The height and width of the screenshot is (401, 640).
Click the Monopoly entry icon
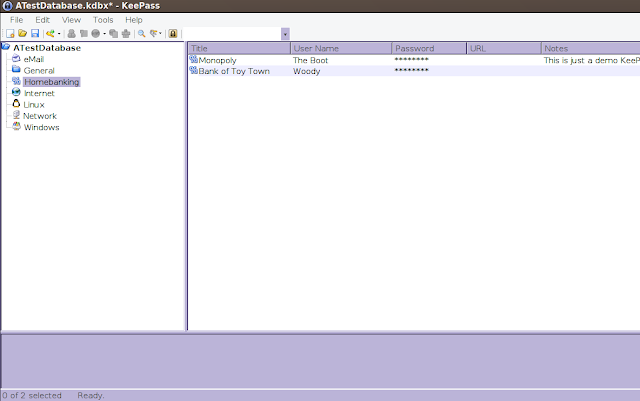(x=193, y=60)
